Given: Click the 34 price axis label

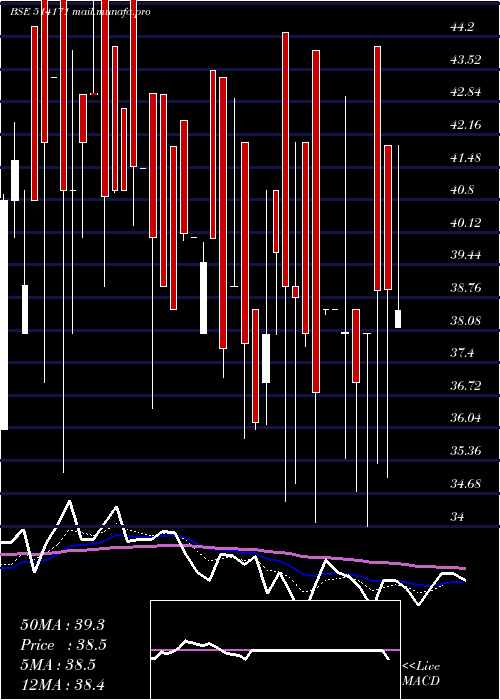Looking at the screenshot, I should click(458, 517).
